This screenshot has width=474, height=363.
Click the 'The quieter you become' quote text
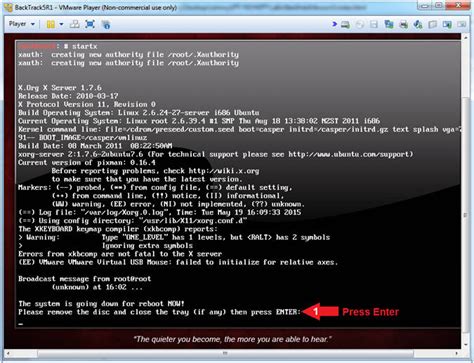(x=232, y=339)
